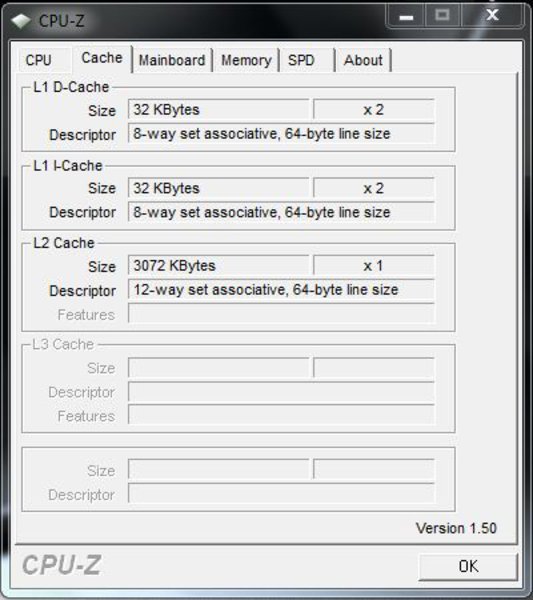Click the empty L3 Cache Descriptor field

pos(281,392)
